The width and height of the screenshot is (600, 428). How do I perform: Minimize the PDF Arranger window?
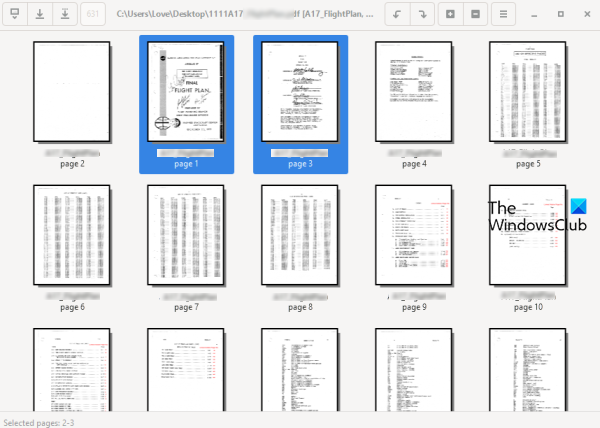tap(534, 15)
